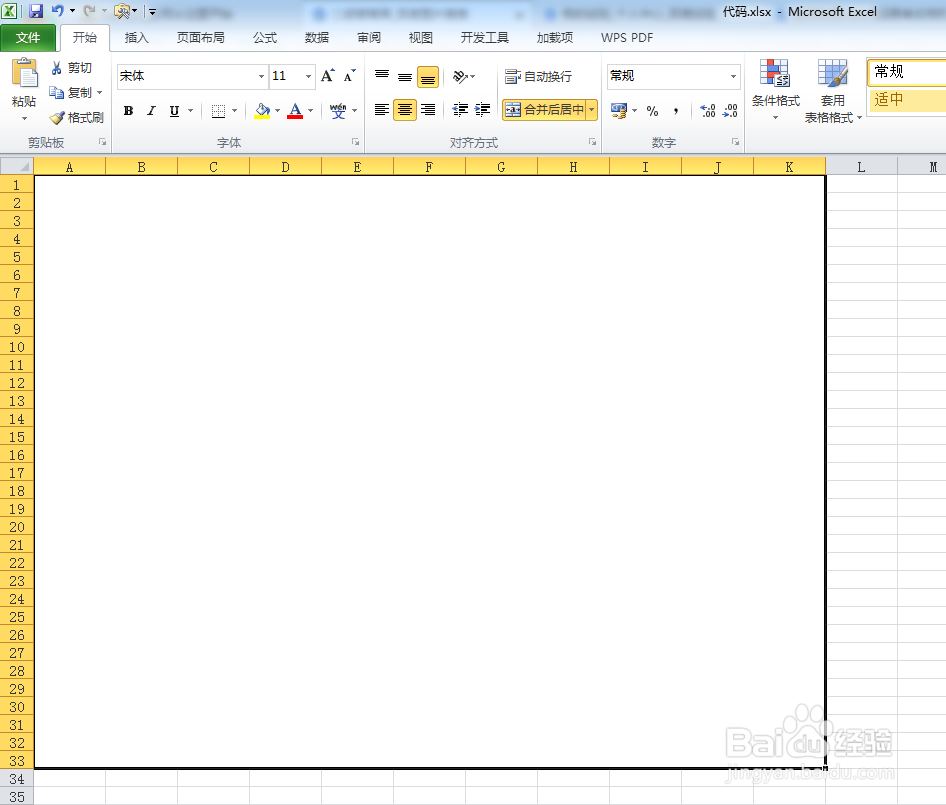Open Font dialog launcher (字体)
This screenshot has width=946, height=805.
[x=355, y=142]
